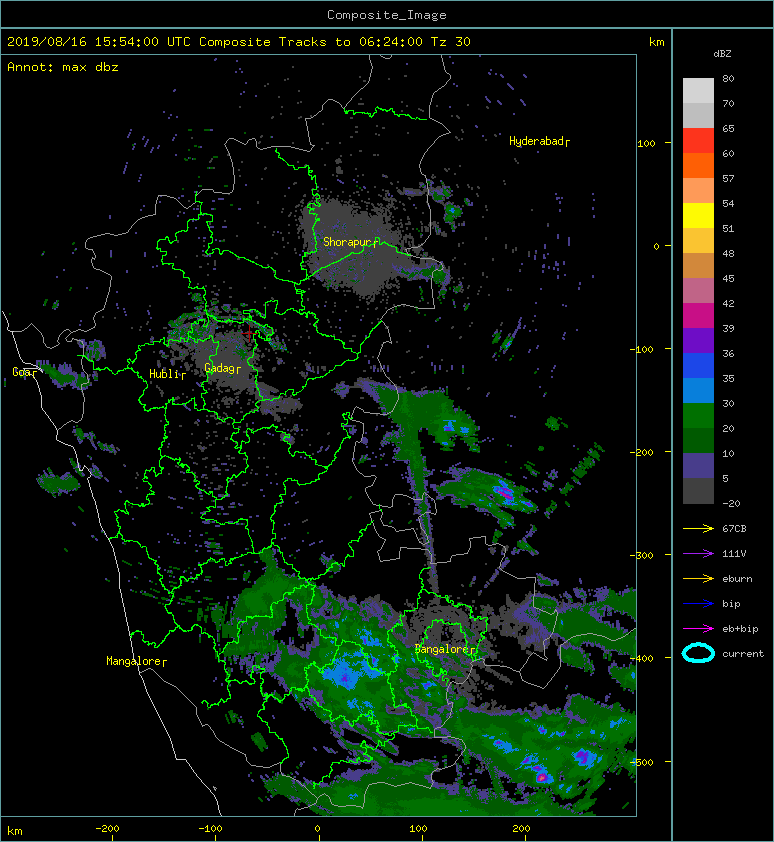Click the 80 value on dBZ scale
This screenshot has height=842, width=774.
[728, 78]
